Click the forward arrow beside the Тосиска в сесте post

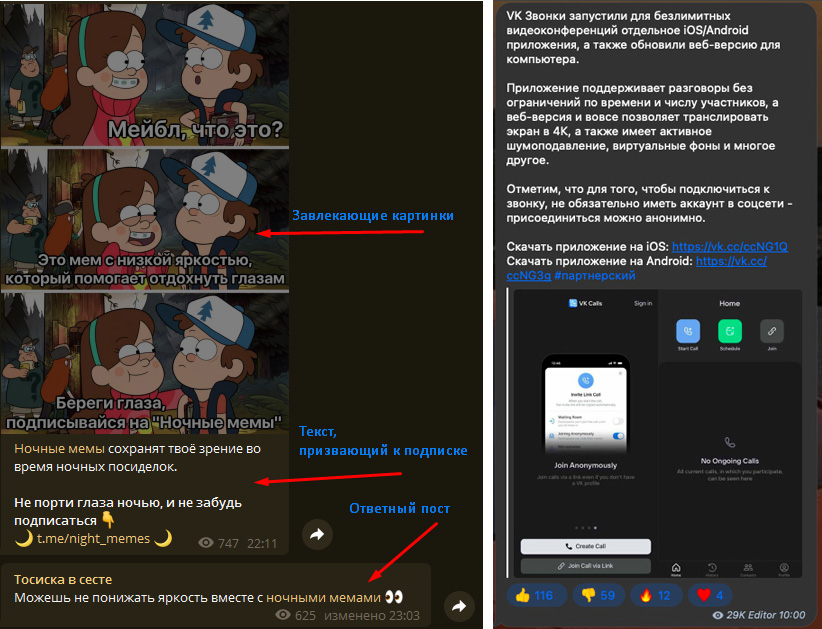[459, 606]
